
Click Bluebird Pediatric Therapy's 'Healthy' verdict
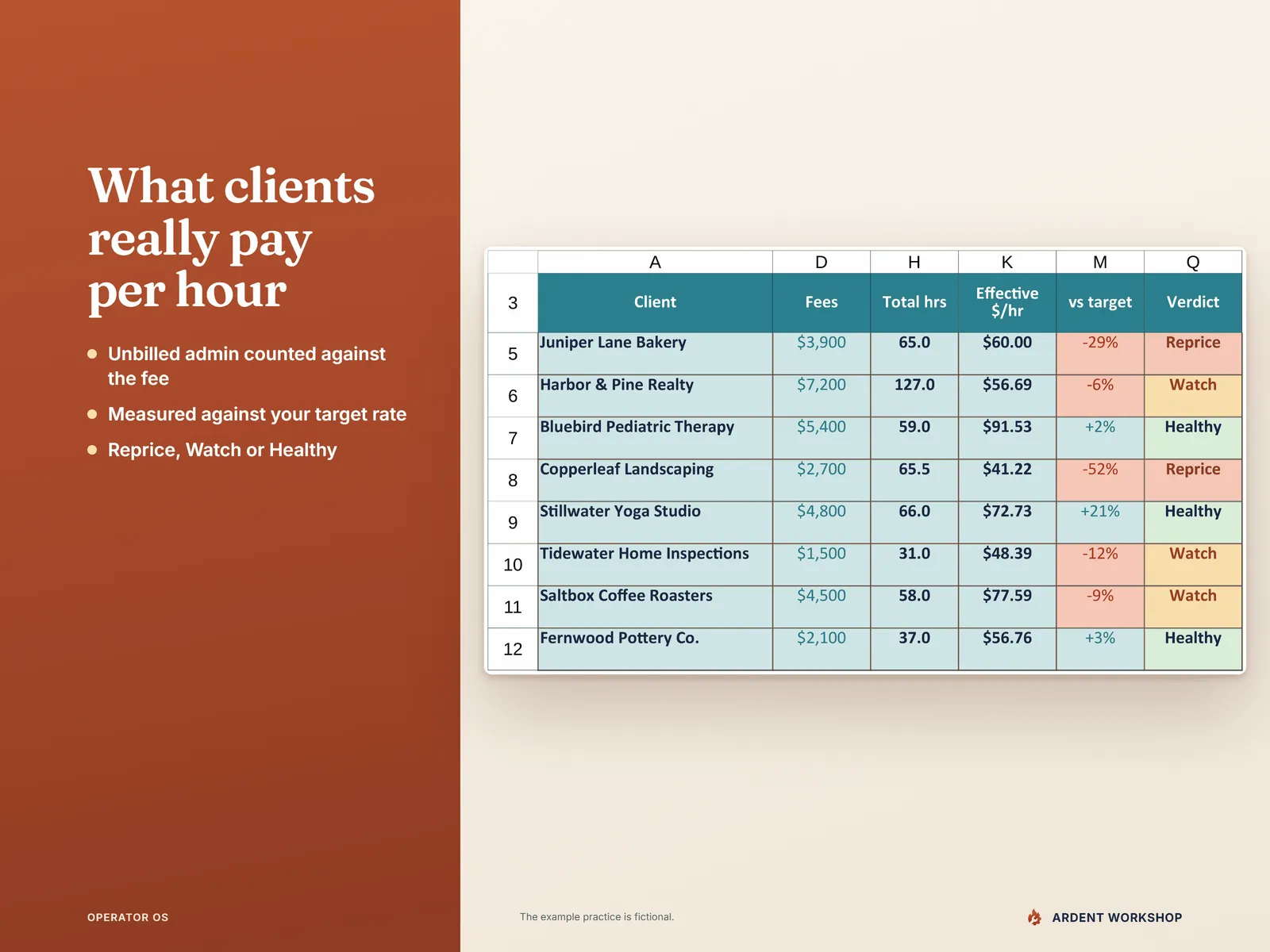(x=1193, y=438)
